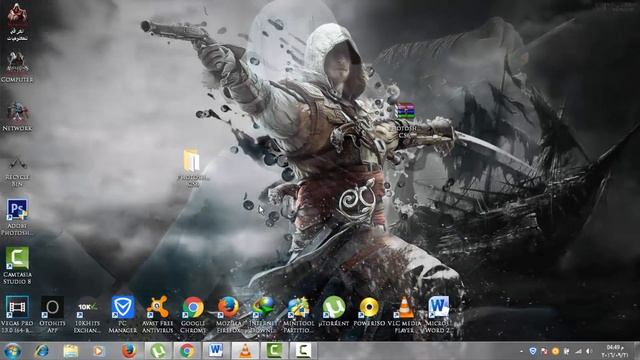The height and width of the screenshot is (360, 640).
Task: Open the Internet Download Manager desktop shortcut
Action: 263,314
